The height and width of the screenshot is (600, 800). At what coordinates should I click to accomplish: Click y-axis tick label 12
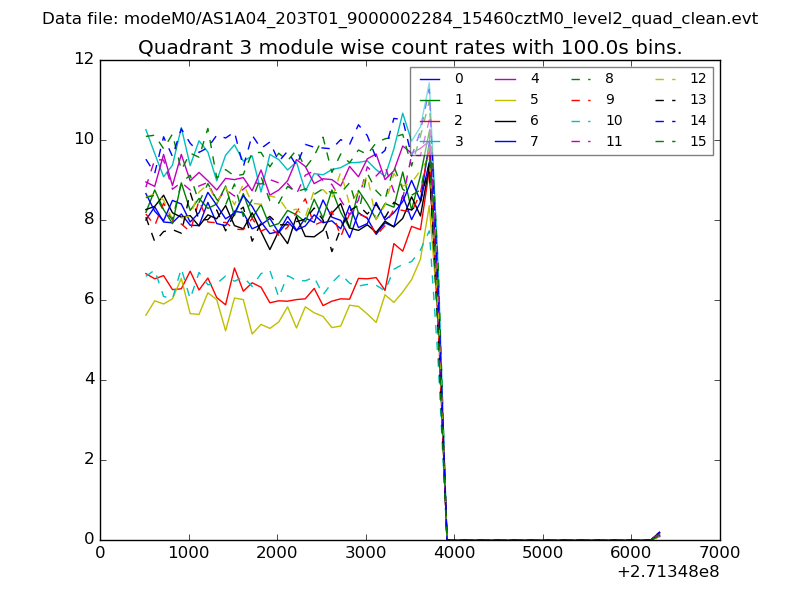coord(84,60)
